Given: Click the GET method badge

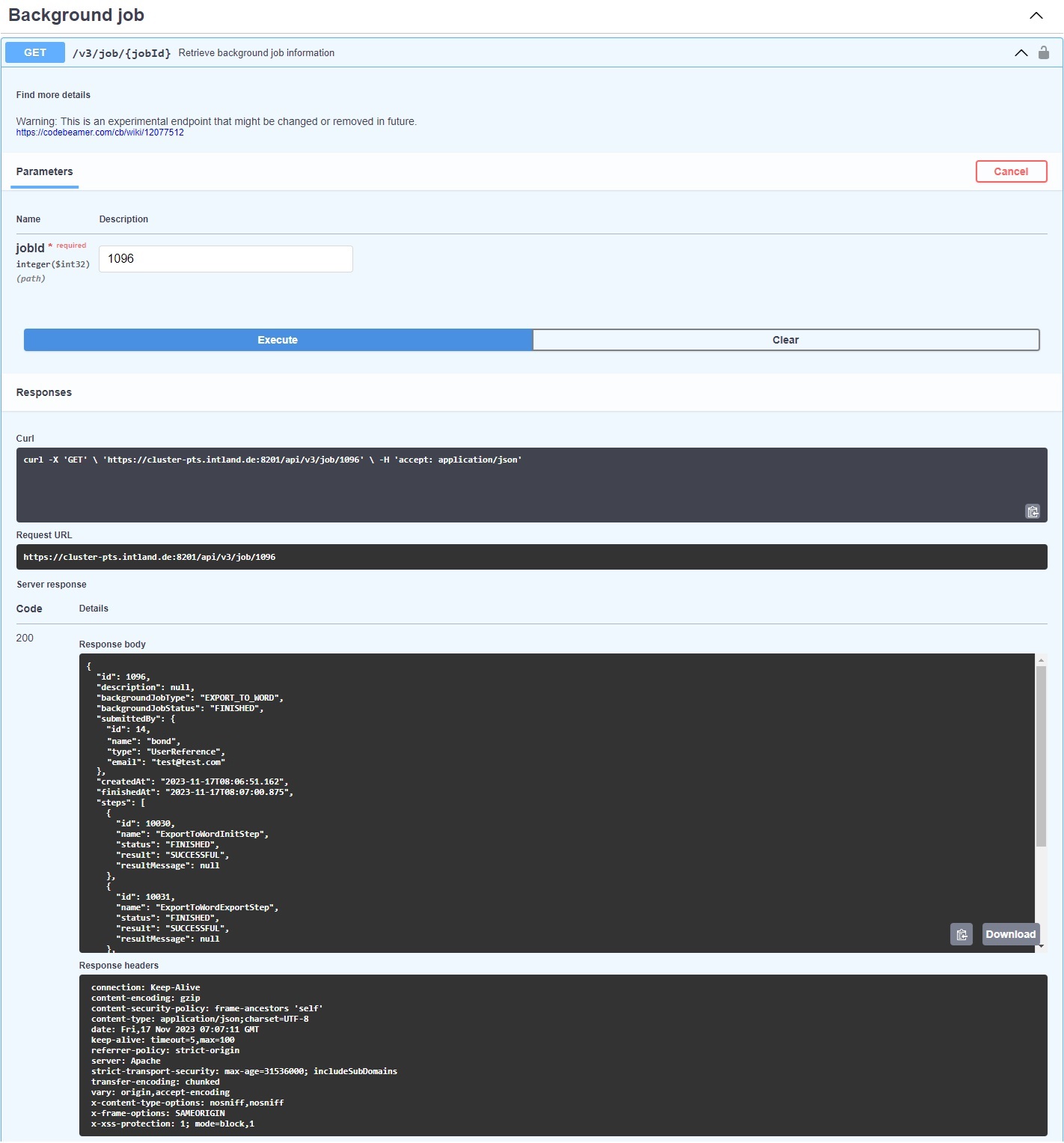Looking at the screenshot, I should (35, 53).
